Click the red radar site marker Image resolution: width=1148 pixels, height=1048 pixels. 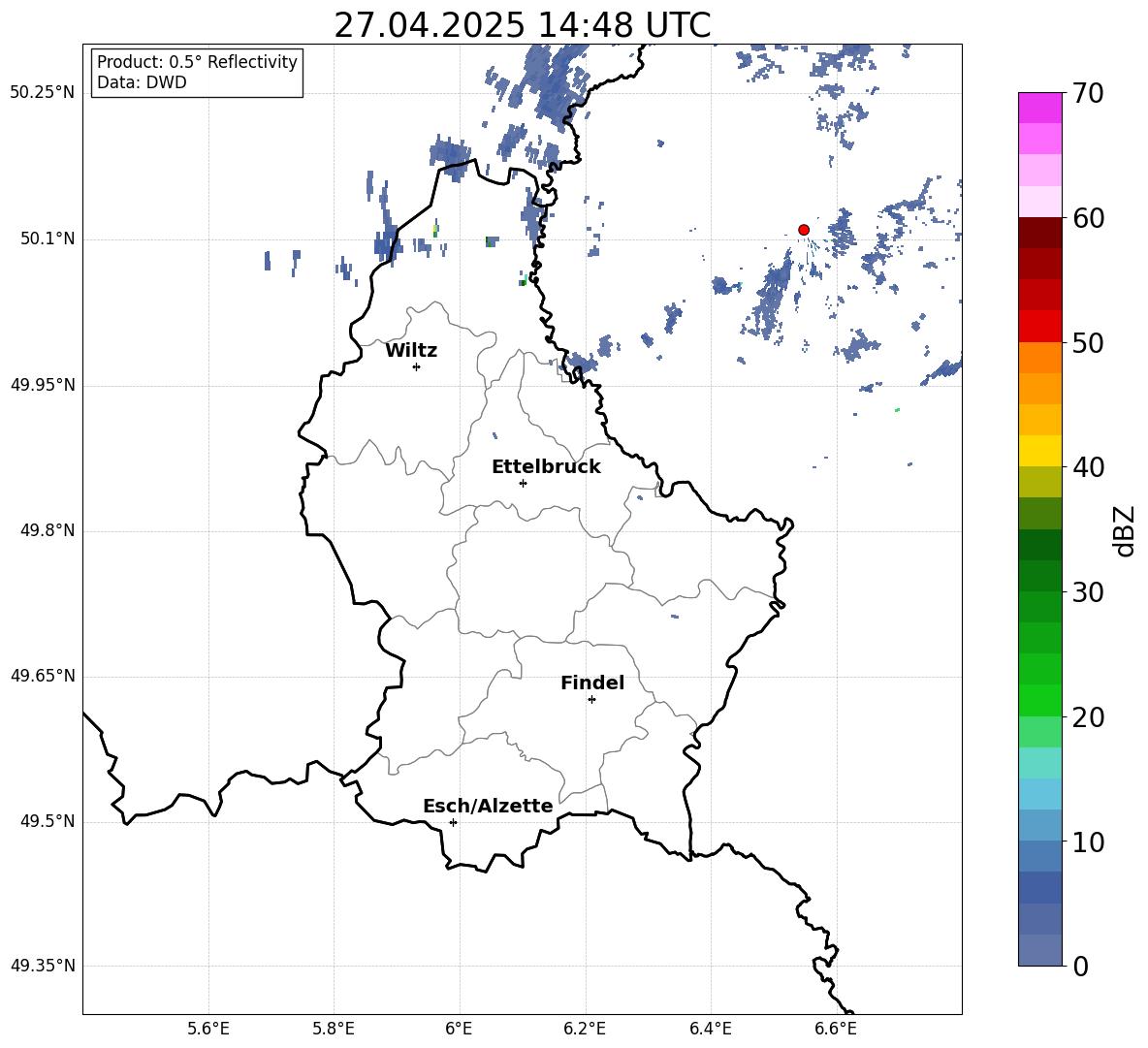click(x=803, y=230)
